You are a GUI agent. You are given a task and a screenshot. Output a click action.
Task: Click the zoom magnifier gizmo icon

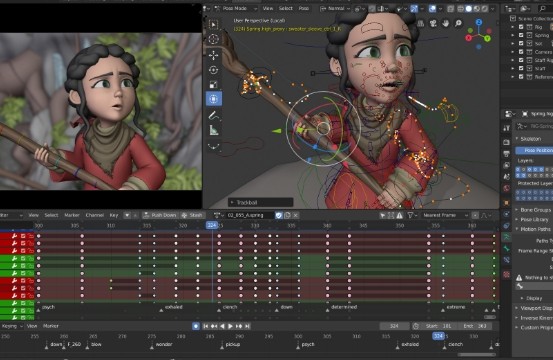(458, 23)
